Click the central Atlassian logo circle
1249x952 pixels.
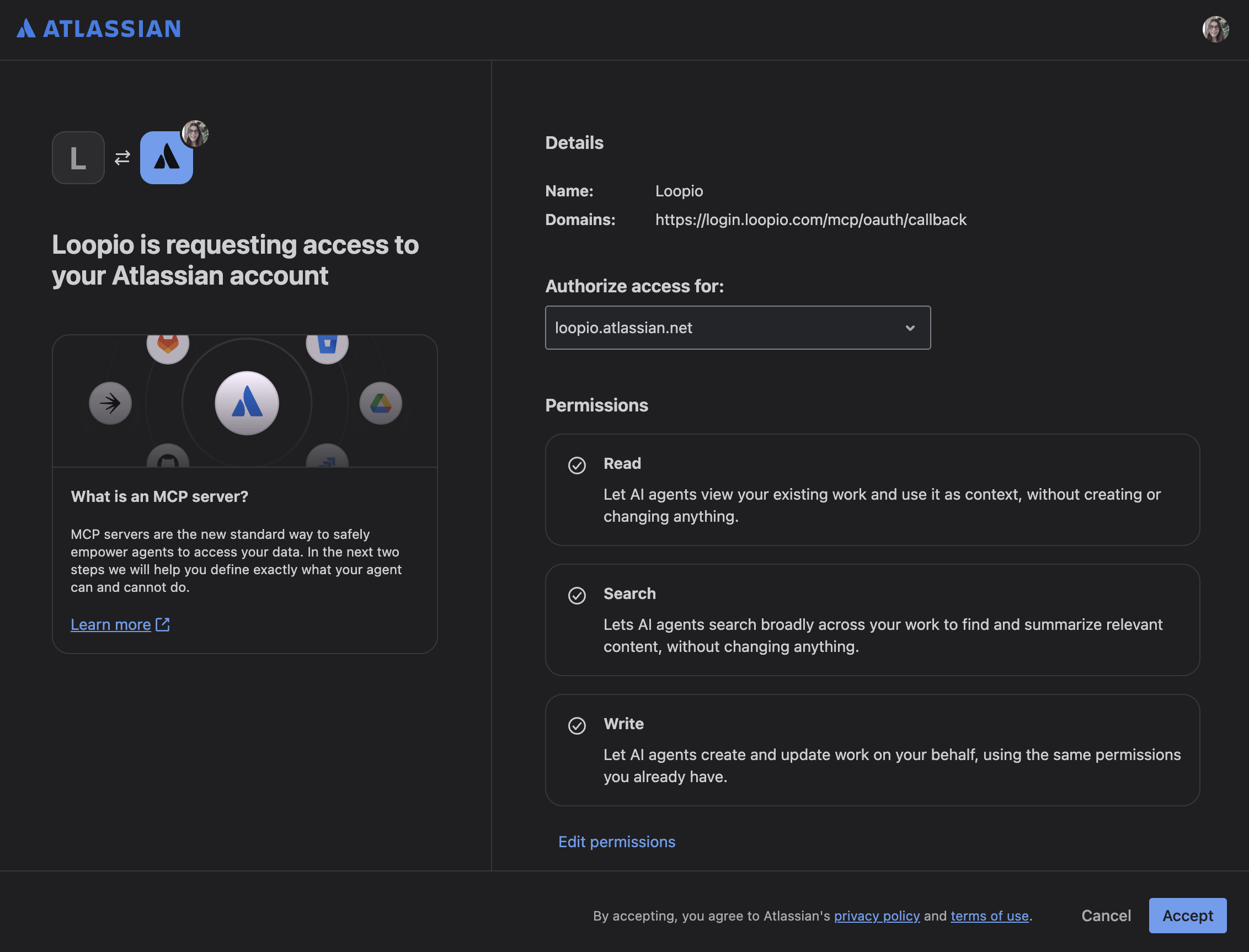point(247,403)
